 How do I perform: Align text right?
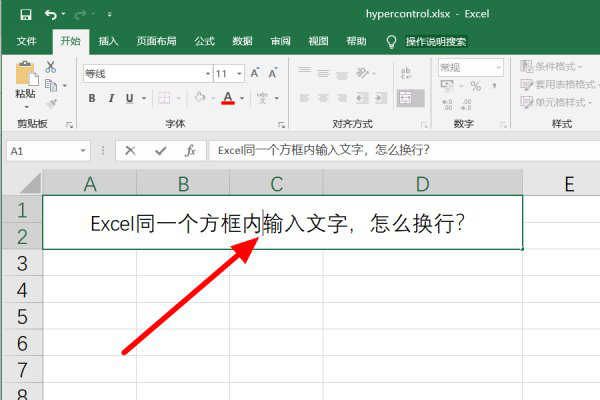tap(342, 98)
